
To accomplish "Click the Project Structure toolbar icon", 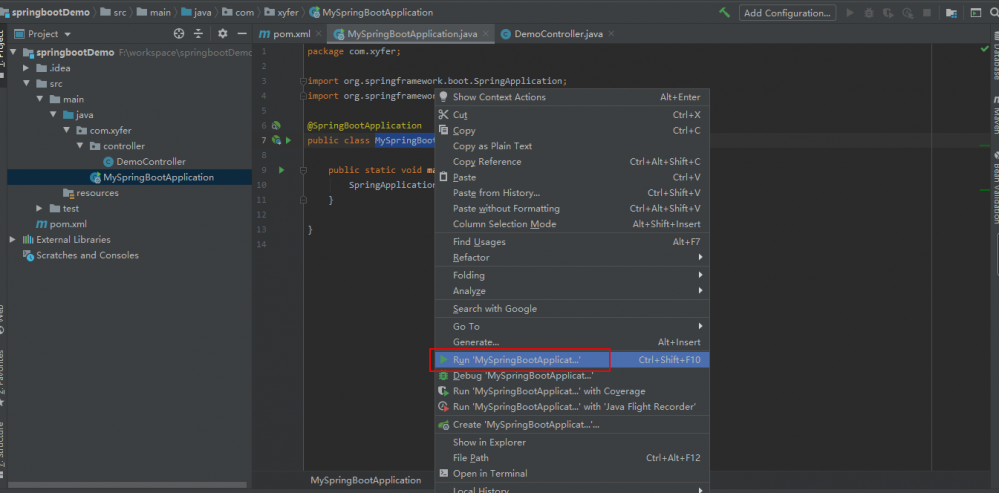I will coord(950,13).
